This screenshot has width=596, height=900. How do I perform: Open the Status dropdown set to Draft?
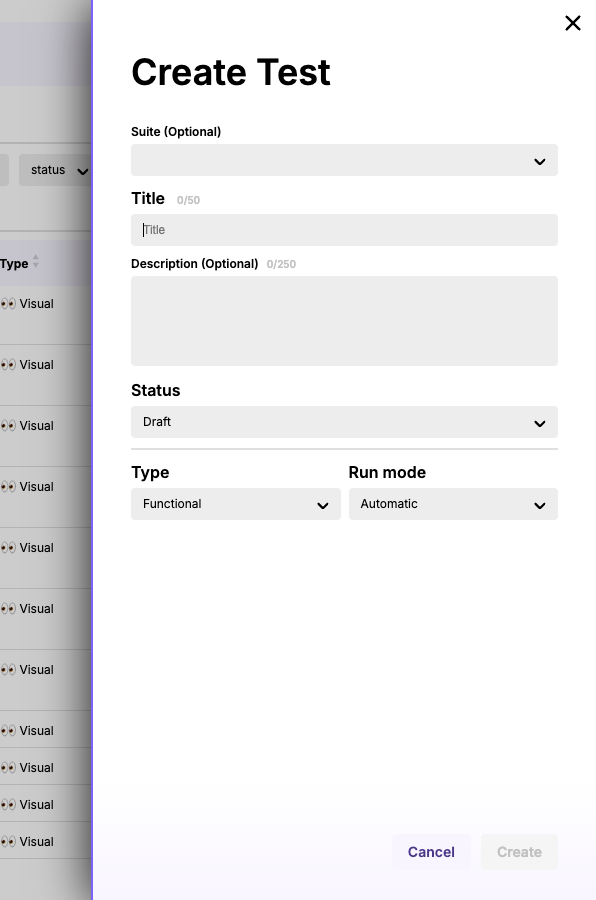click(x=344, y=422)
